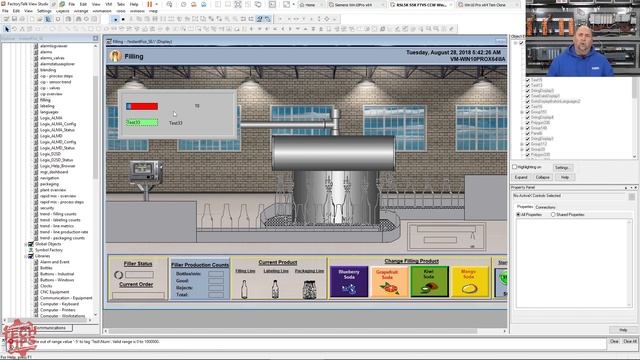Close the Property Panel with its X icon
The width and height of the screenshot is (640, 360).
coord(636,187)
